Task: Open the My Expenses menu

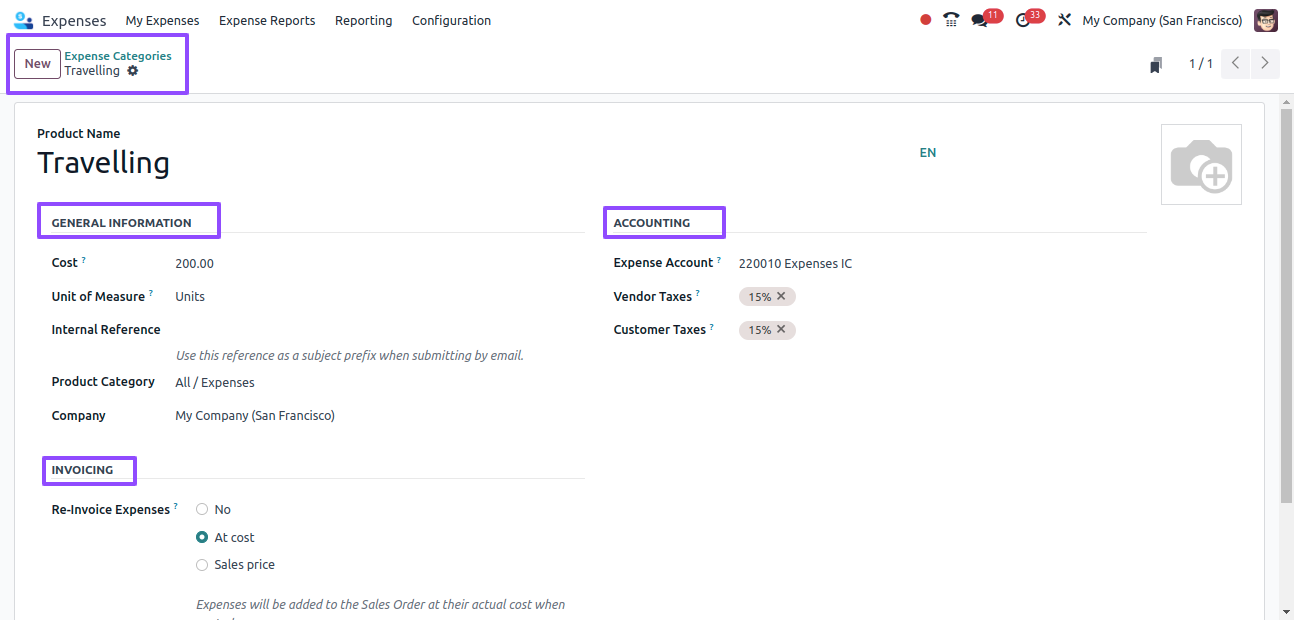Action: (162, 20)
